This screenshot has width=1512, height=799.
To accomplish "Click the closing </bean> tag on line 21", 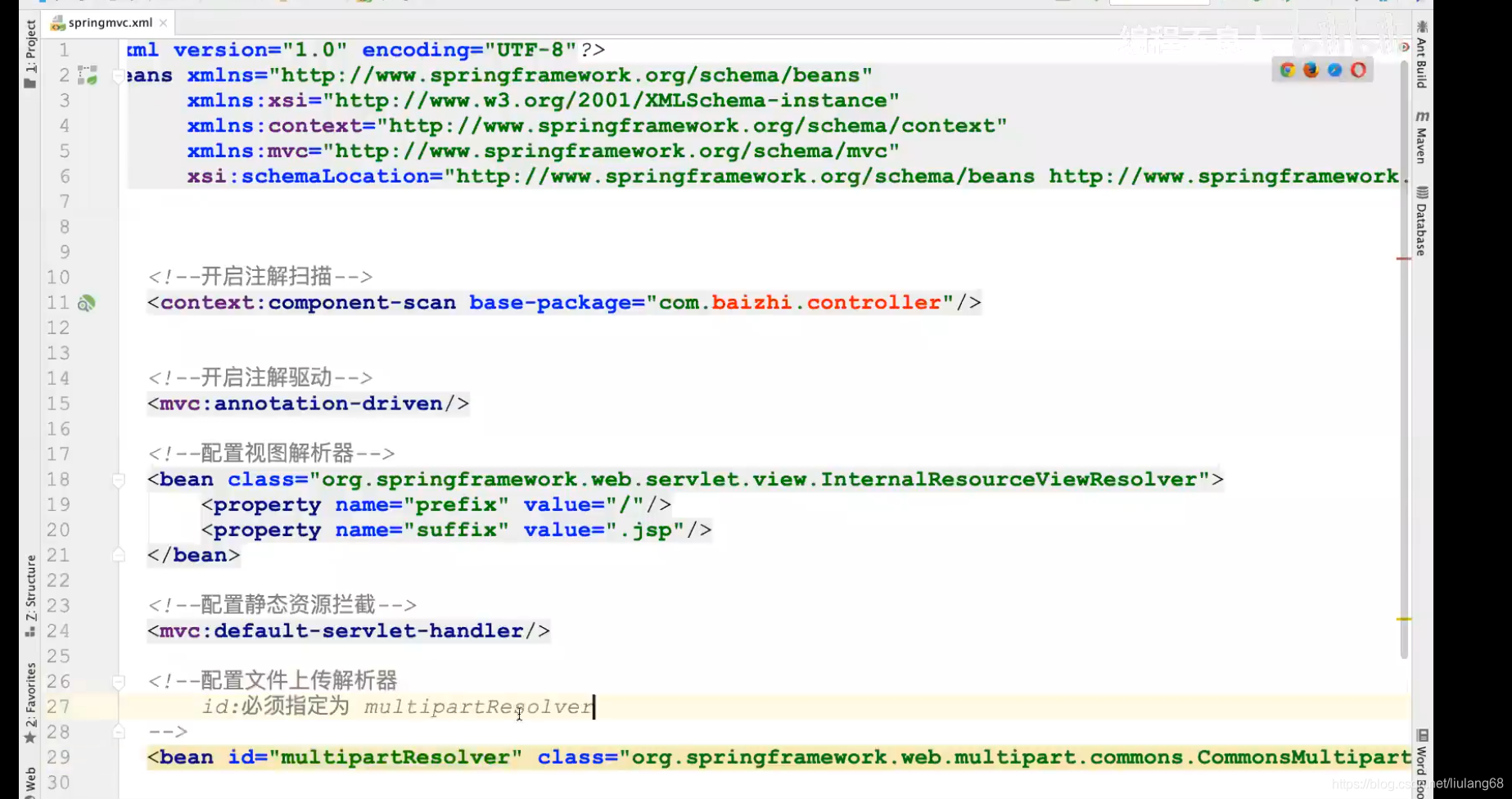I will (x=194, y=555).
